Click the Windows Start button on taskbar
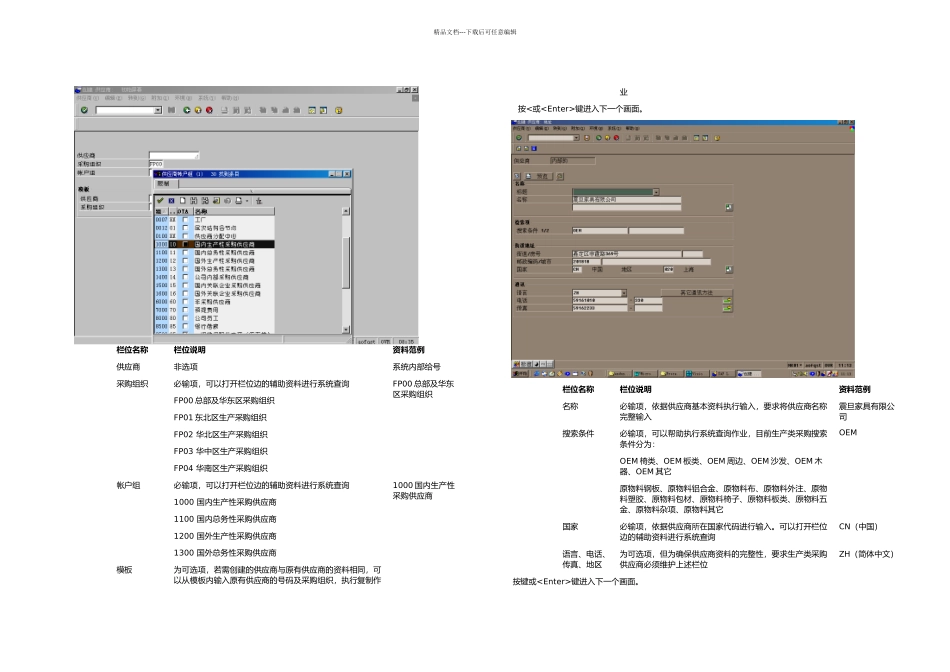Viewport: 950px width, 672px height. point(520,374)
